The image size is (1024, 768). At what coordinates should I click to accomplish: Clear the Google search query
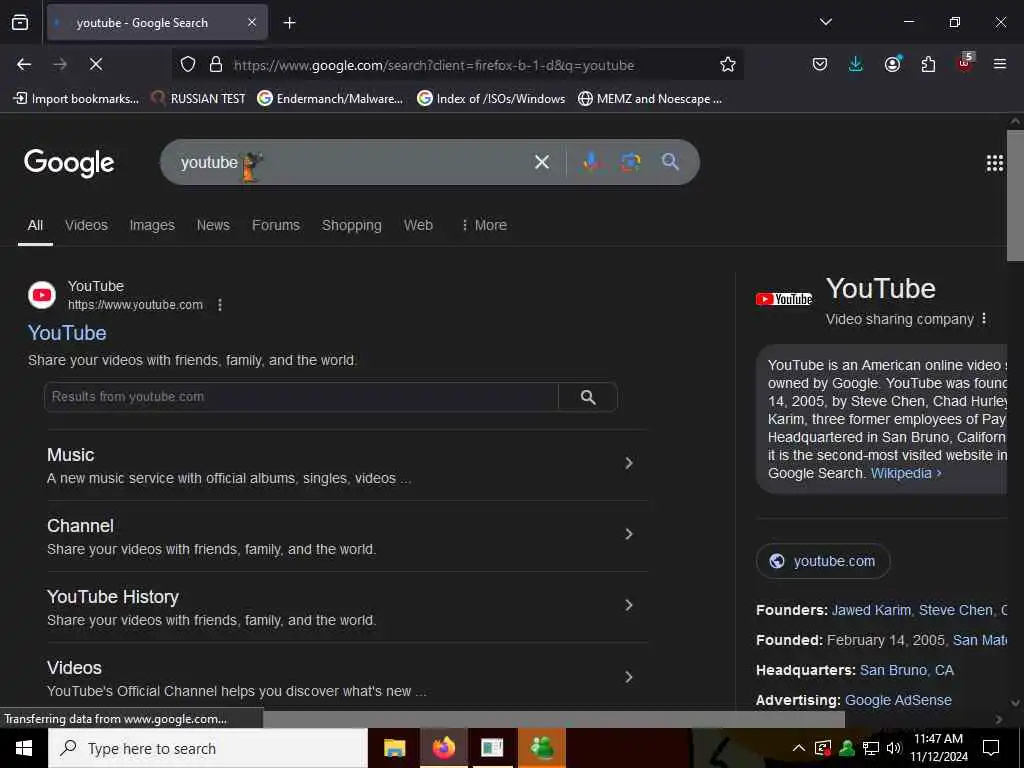coord(542,162)
